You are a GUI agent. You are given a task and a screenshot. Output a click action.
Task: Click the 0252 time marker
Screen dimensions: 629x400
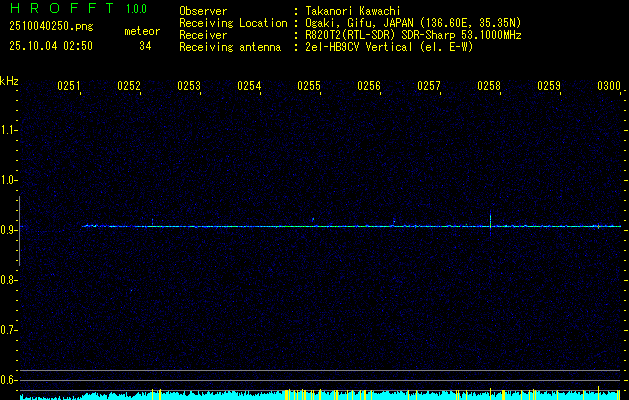(129, 86)
